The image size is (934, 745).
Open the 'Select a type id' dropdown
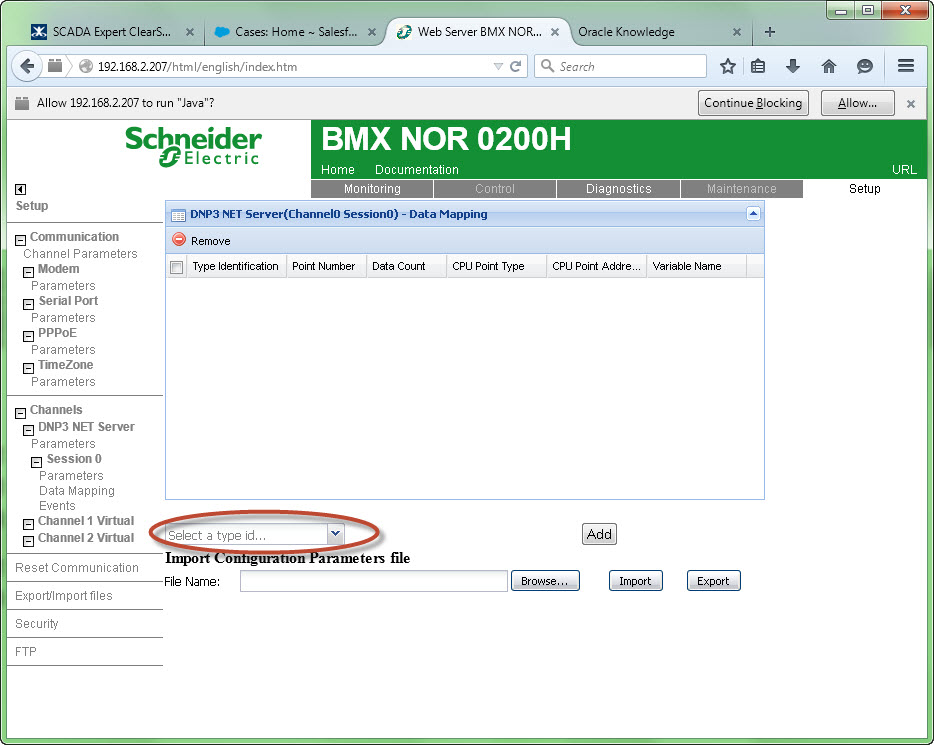coord(335,534)
